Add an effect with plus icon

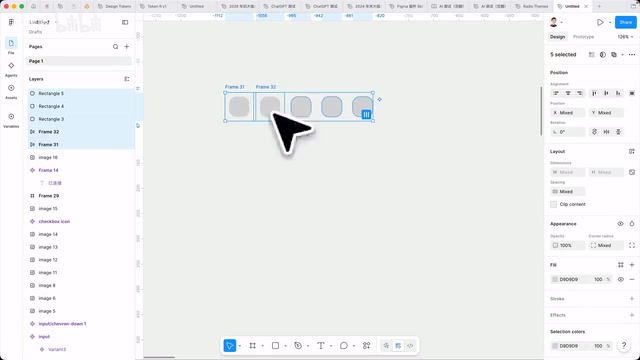point(631,315)
